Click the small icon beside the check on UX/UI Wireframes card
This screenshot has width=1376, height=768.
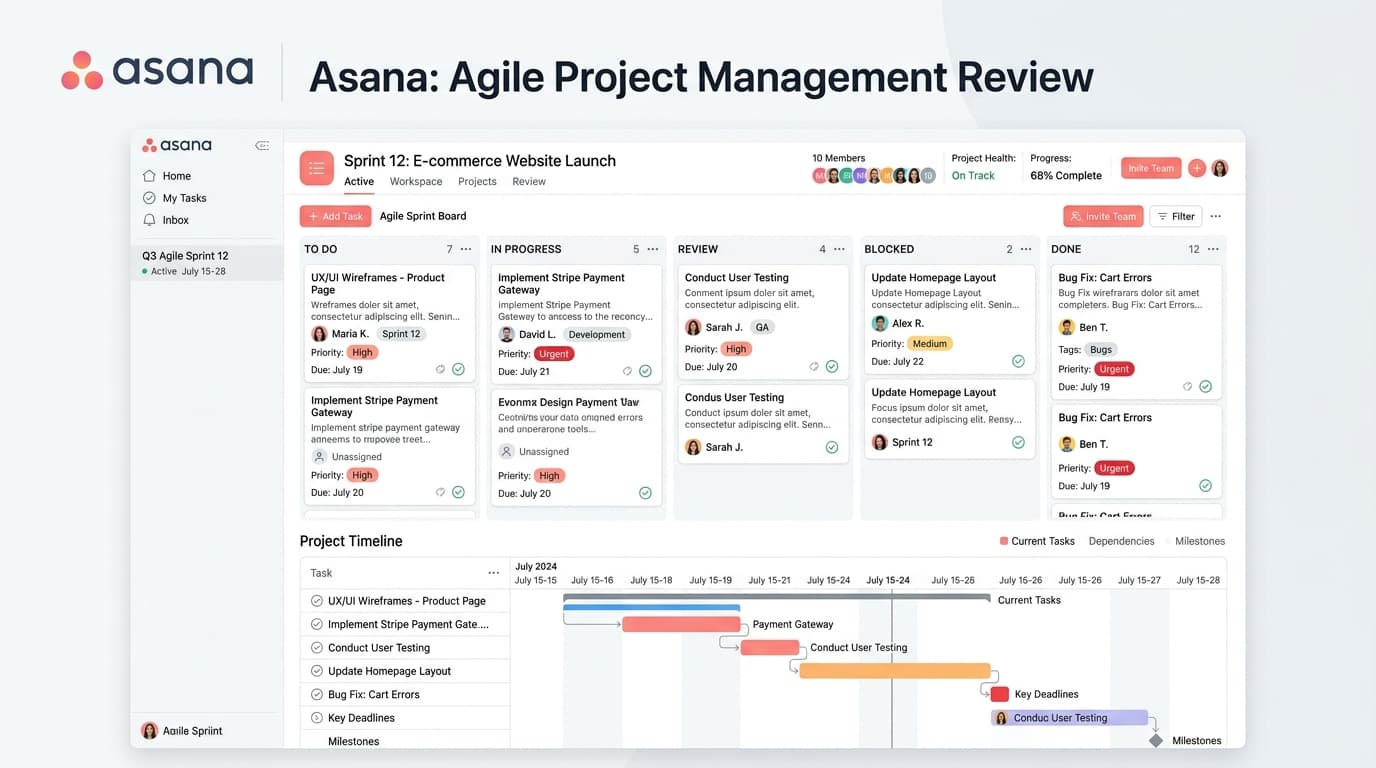(440, 369)
